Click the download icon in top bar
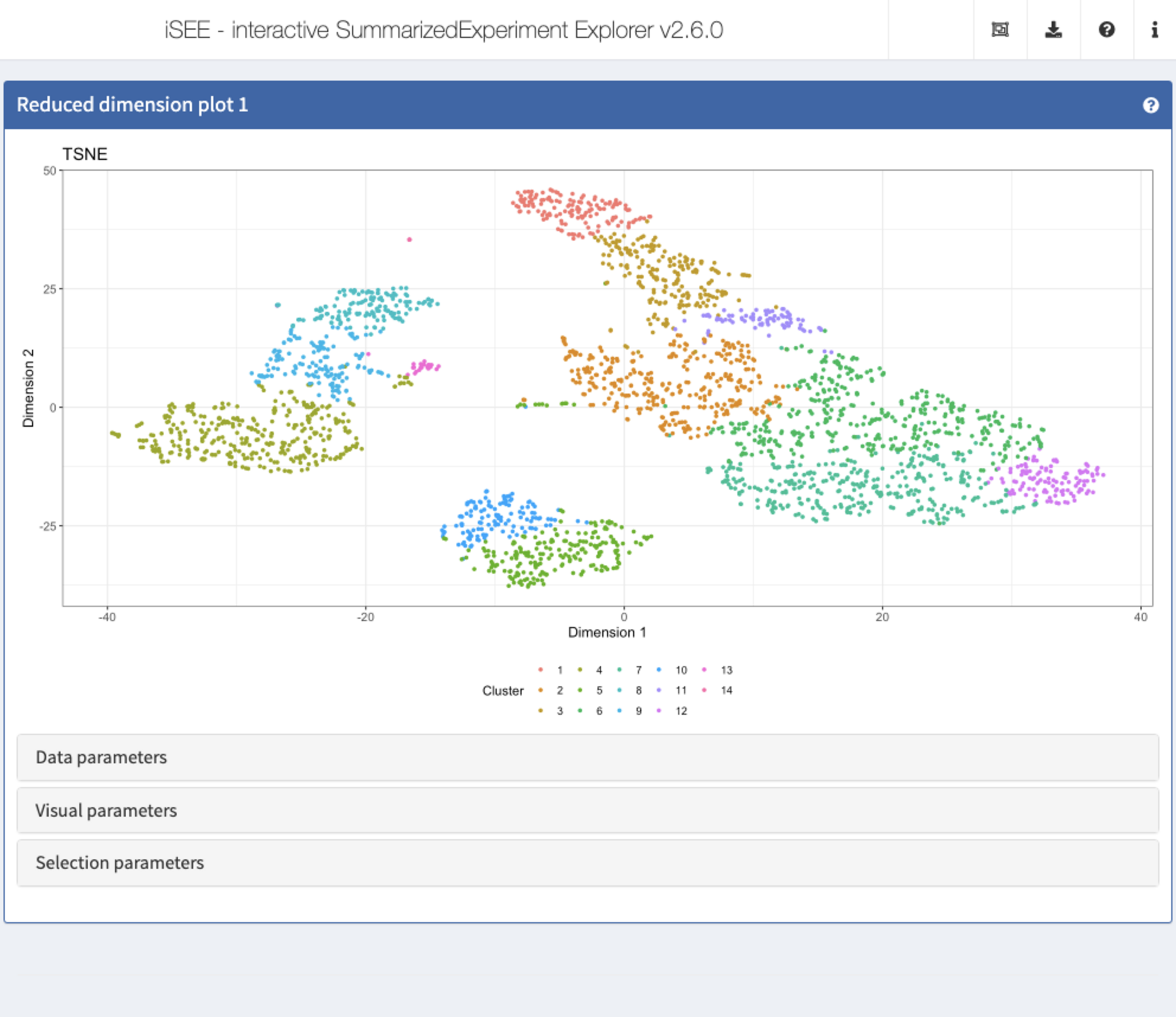Image resolution: width=1176 pixels, height=1017 pixels. point(1053,30)
